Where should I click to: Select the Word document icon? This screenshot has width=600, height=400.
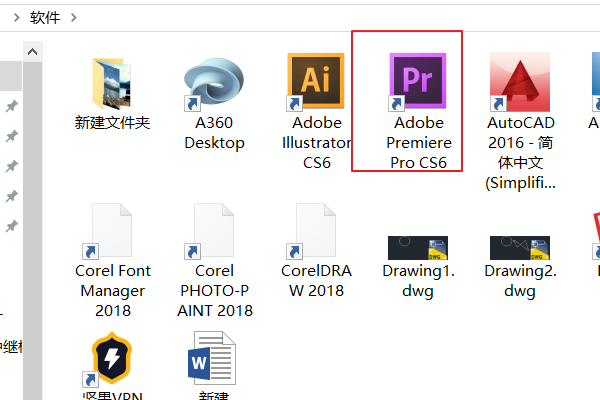[212, 358]
